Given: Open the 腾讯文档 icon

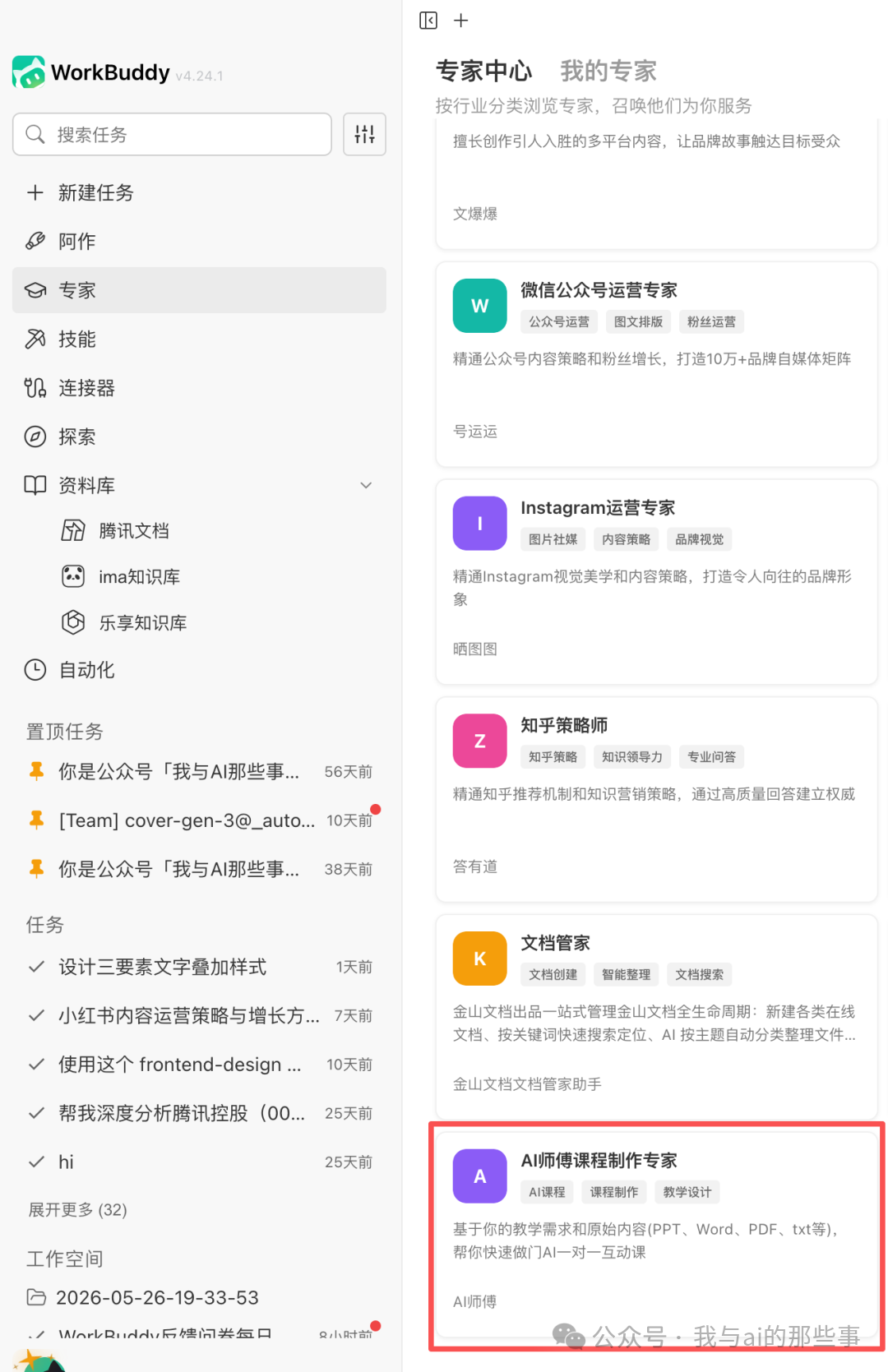Looking at the screenshot, I should 73,530.
